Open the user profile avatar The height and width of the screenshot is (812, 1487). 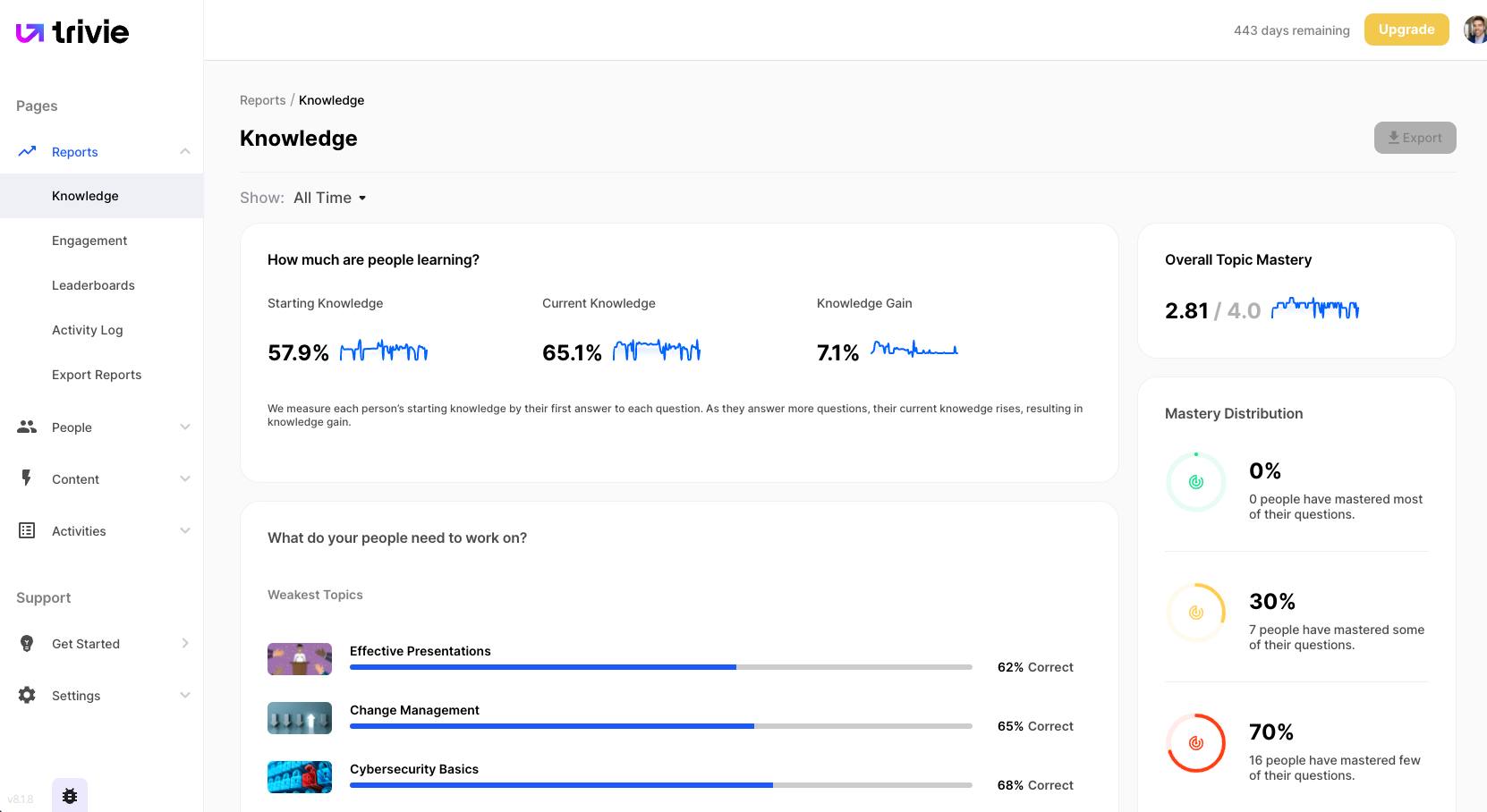[1474, 30]
